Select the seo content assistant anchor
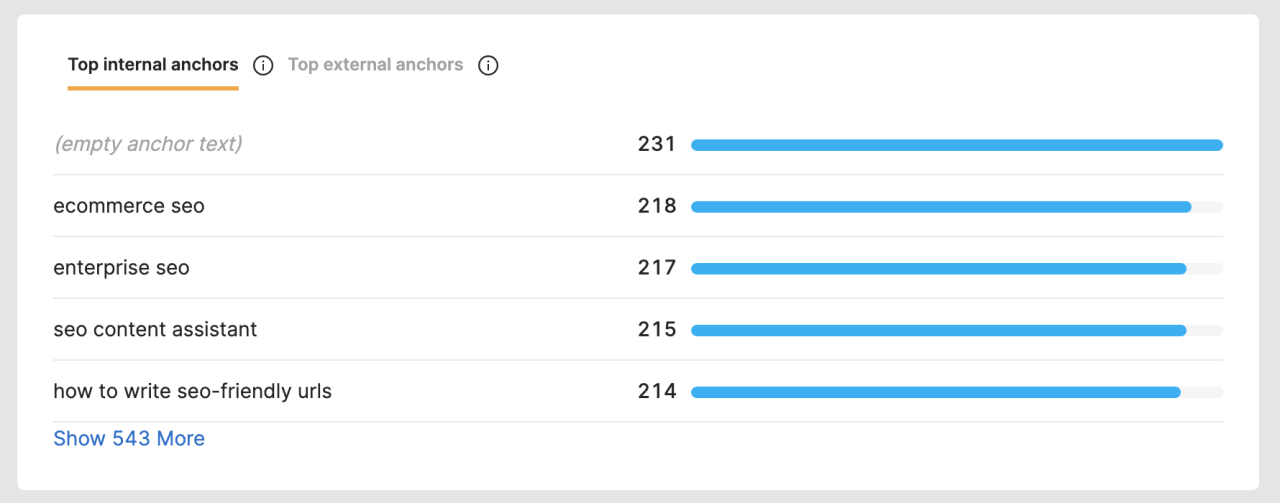This screenshot has width=1280, height=503. tap(155, 330)
